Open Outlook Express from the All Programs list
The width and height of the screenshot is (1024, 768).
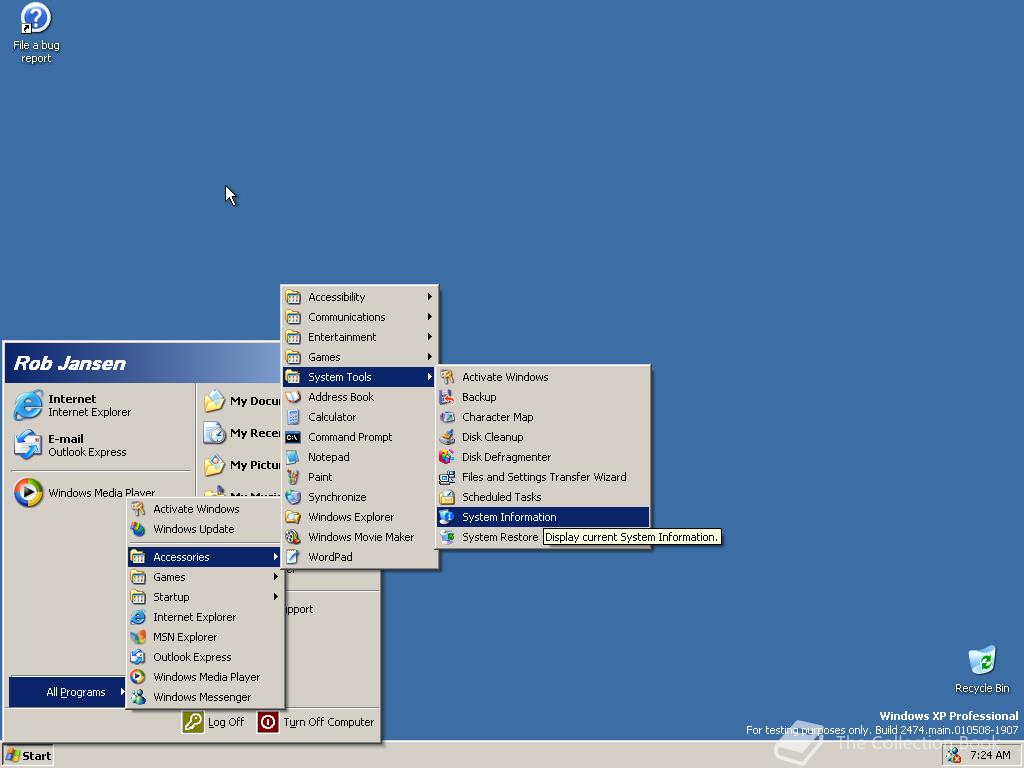[205, 657]
